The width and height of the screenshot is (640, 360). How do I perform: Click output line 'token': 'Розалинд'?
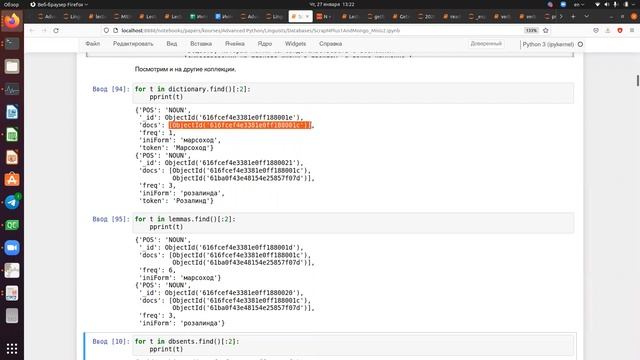coord(176,201)
